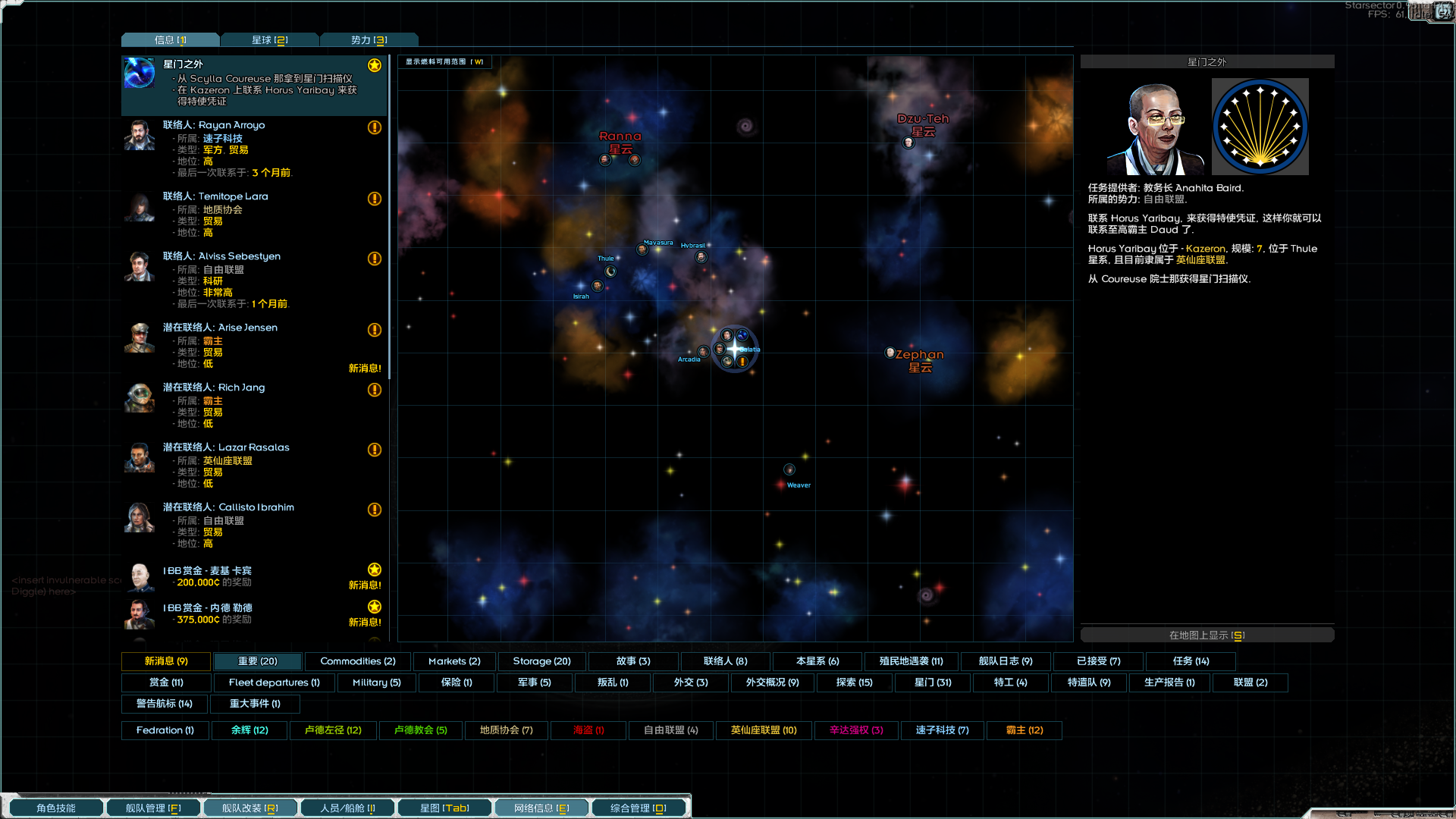
Task: Click exclamation icon next to Rayan Arroyo
Action: pos(375,127)
